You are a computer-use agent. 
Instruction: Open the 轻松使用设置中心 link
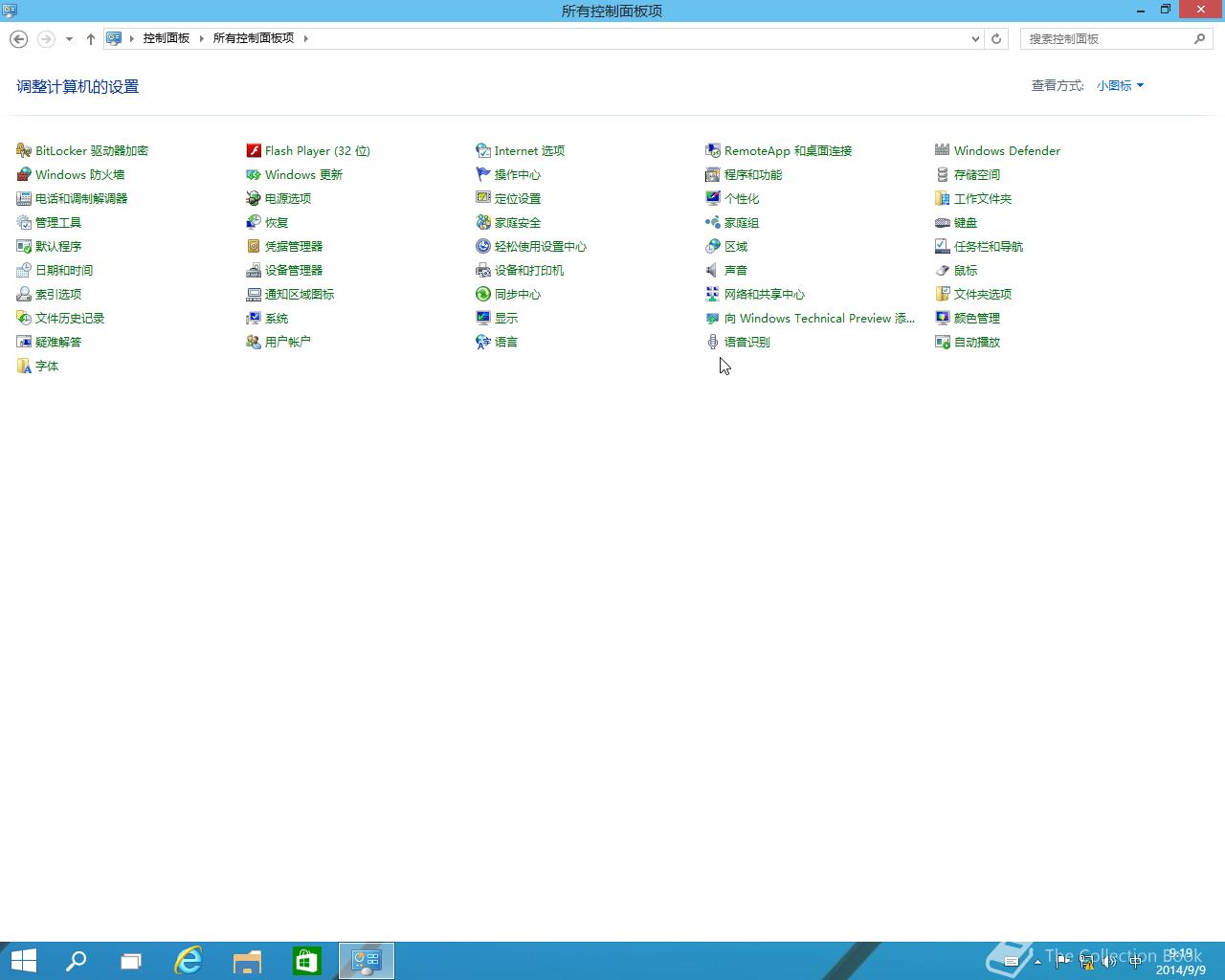pos(541,246)
